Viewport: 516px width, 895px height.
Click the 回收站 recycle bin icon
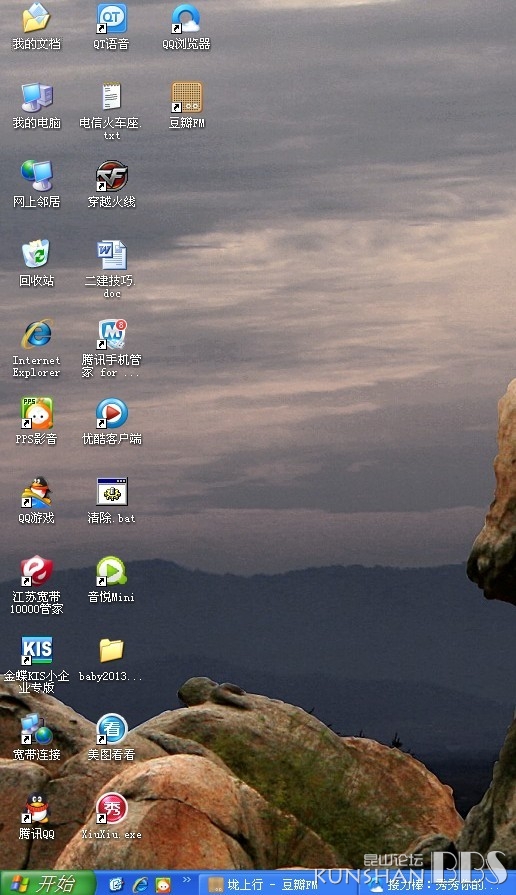pos(37,255)
